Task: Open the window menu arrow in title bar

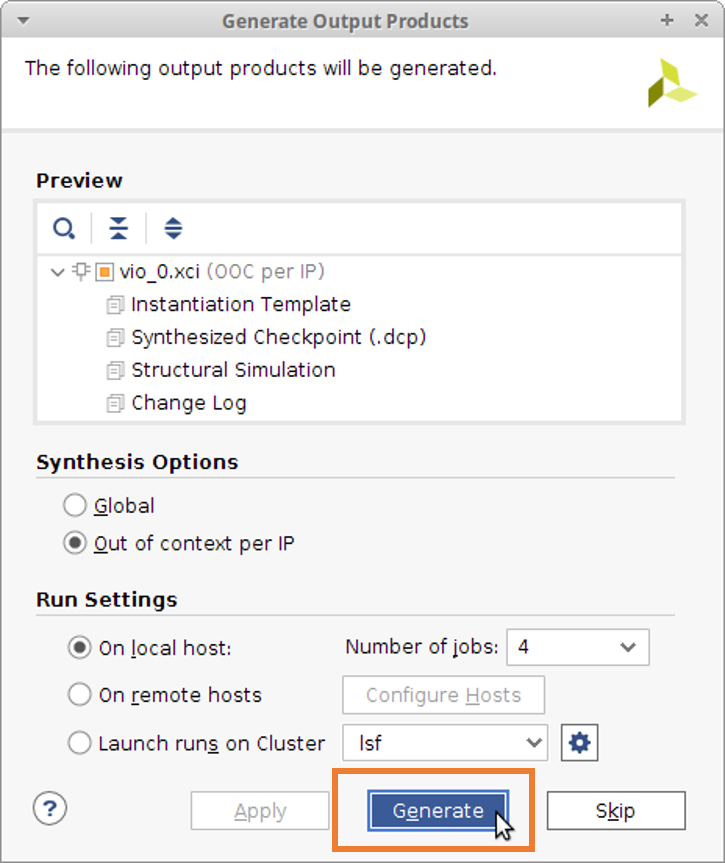Action: click(x=23, y=21)
